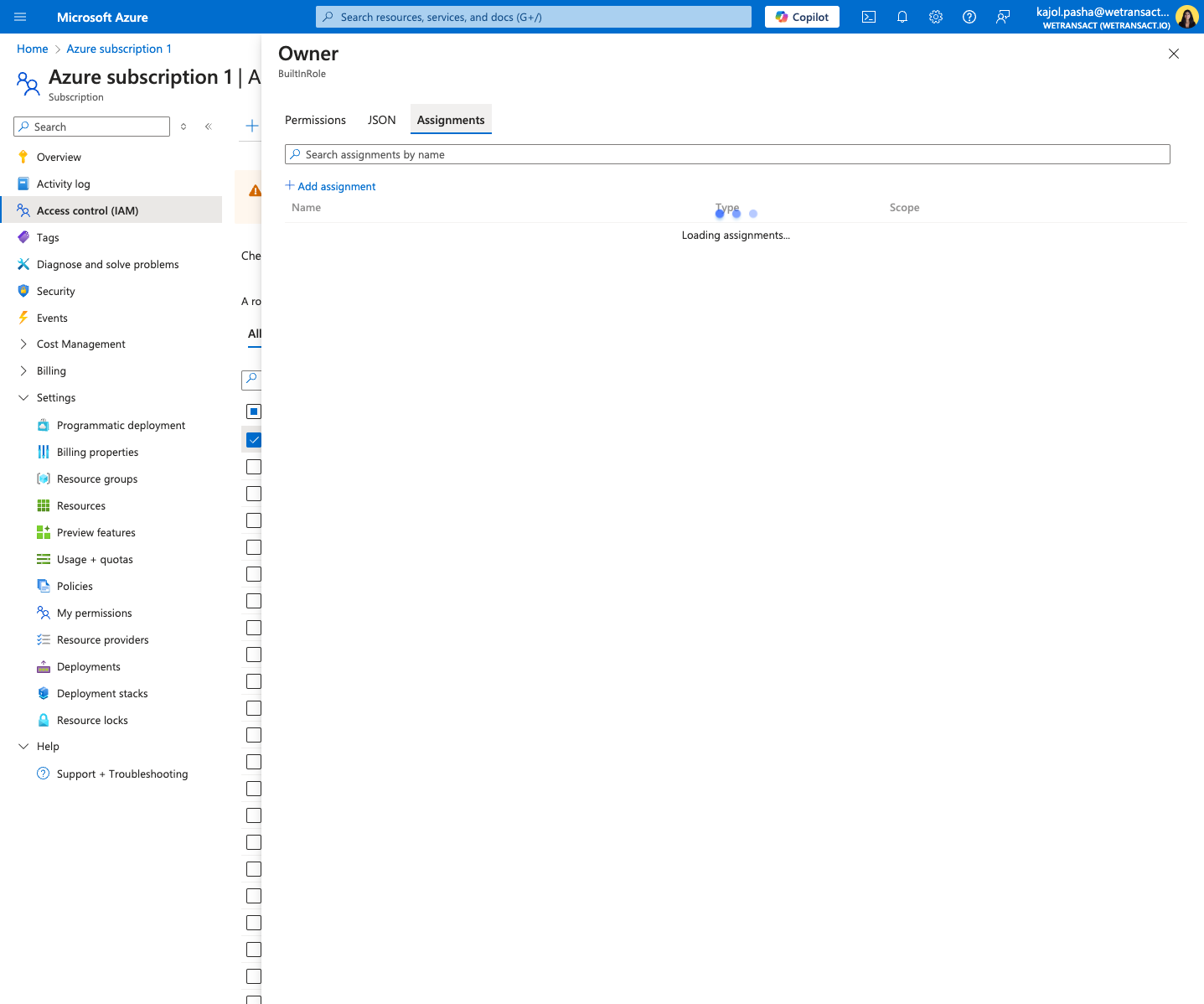1204x1004 pixels.
Task: Open Overview in the sidebar
Action: click(x=59, y=157)
